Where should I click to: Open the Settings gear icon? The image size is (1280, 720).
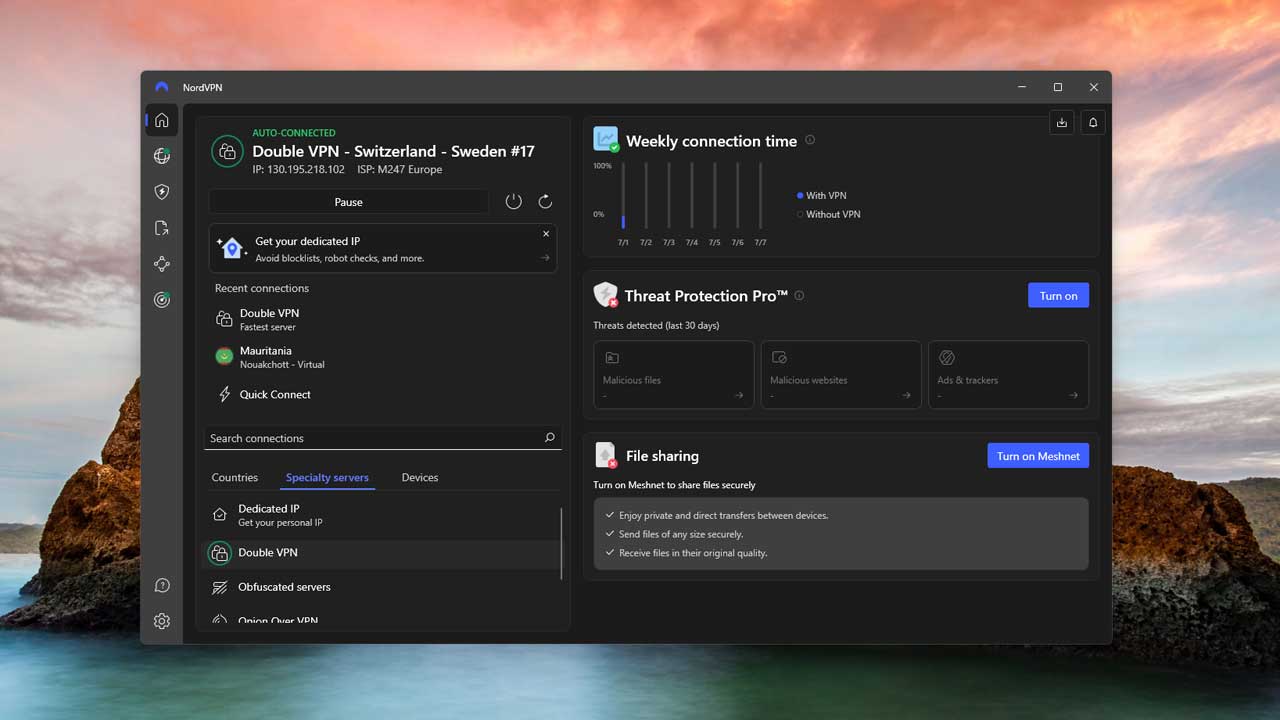162,621
